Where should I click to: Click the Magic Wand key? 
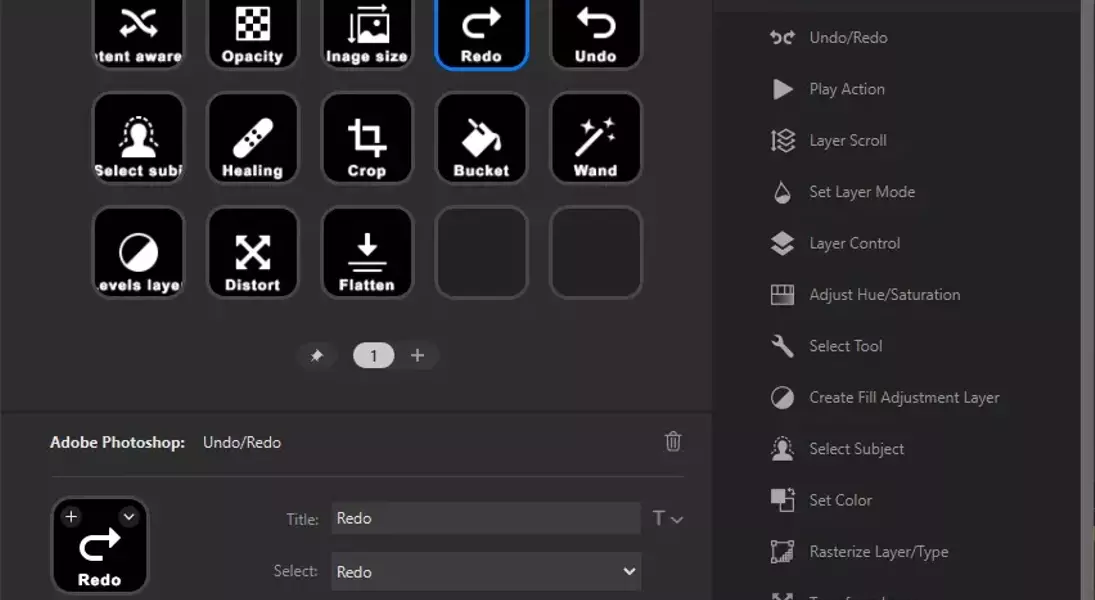595,139
